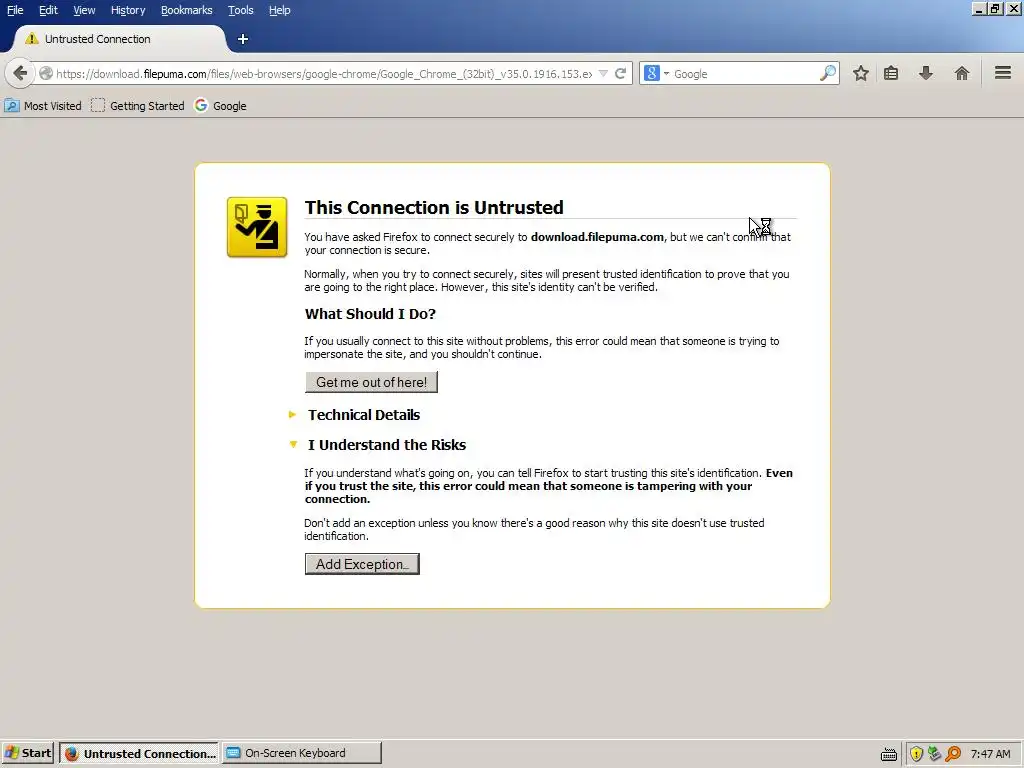1024x768 pixels.
Task: Click the Google icon in search box
Action: point(652,73)
